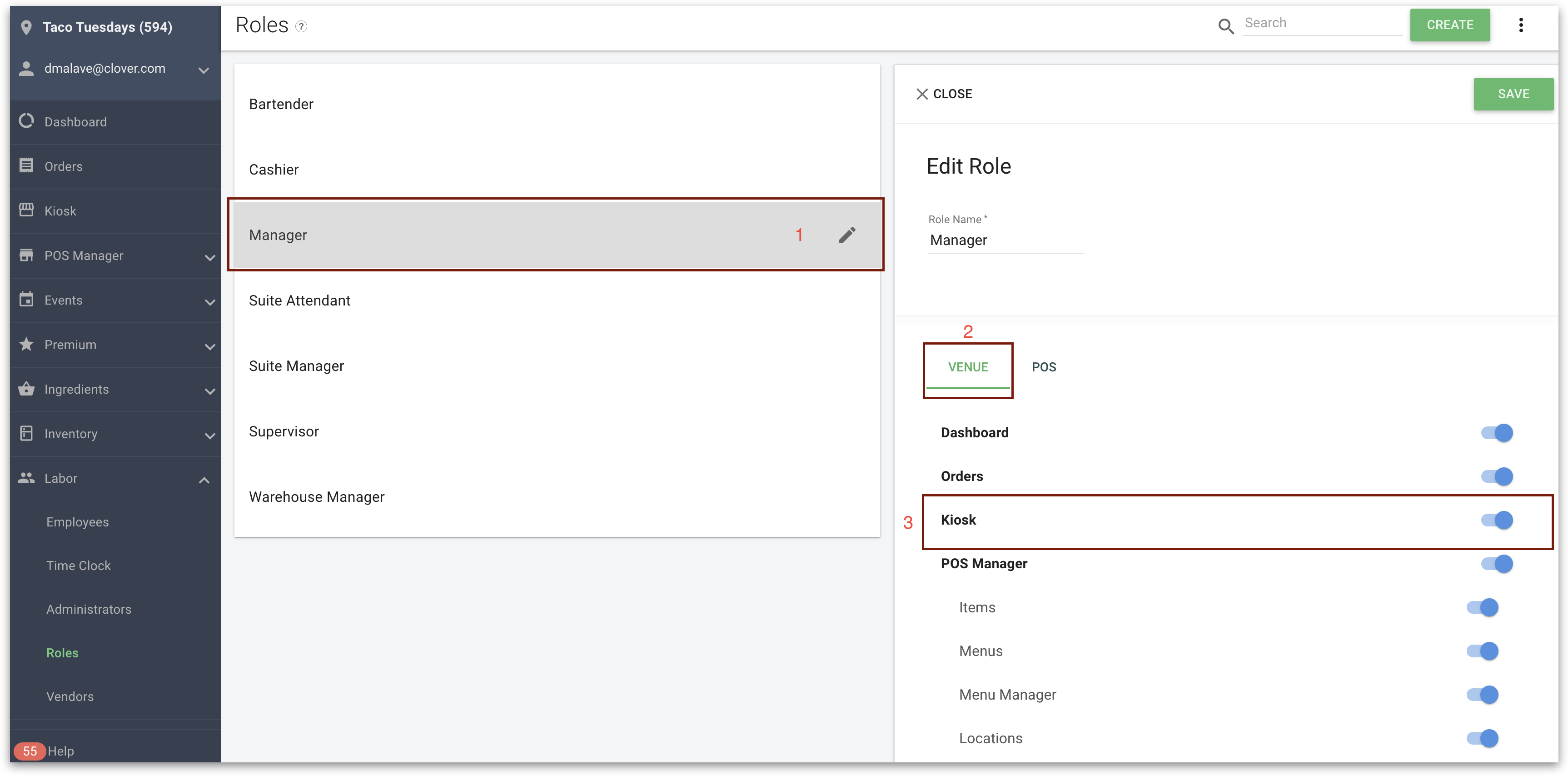Toggle the Orders permission switch

(x=1497, y=476)
